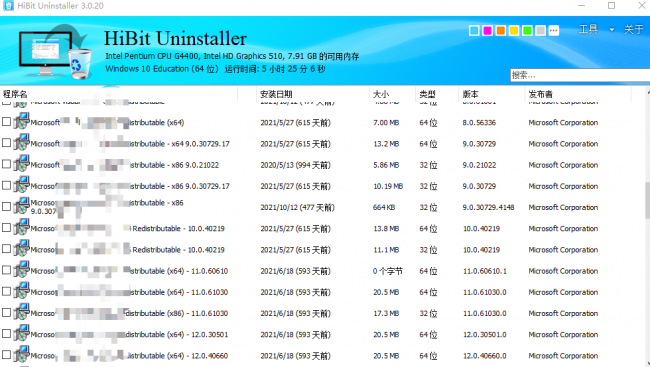This screenshot has width=650, height=367.
Task: Check the box for version 8.0.56336 entry
Action: pyautogui.click(x=6, y=122)
